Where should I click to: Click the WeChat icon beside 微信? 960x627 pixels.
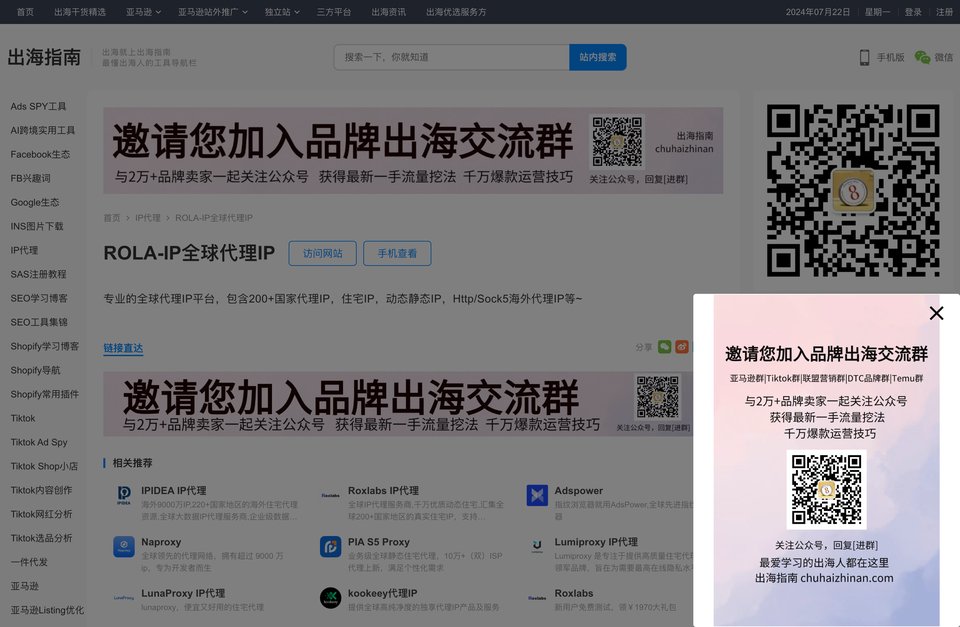point(922,57)
